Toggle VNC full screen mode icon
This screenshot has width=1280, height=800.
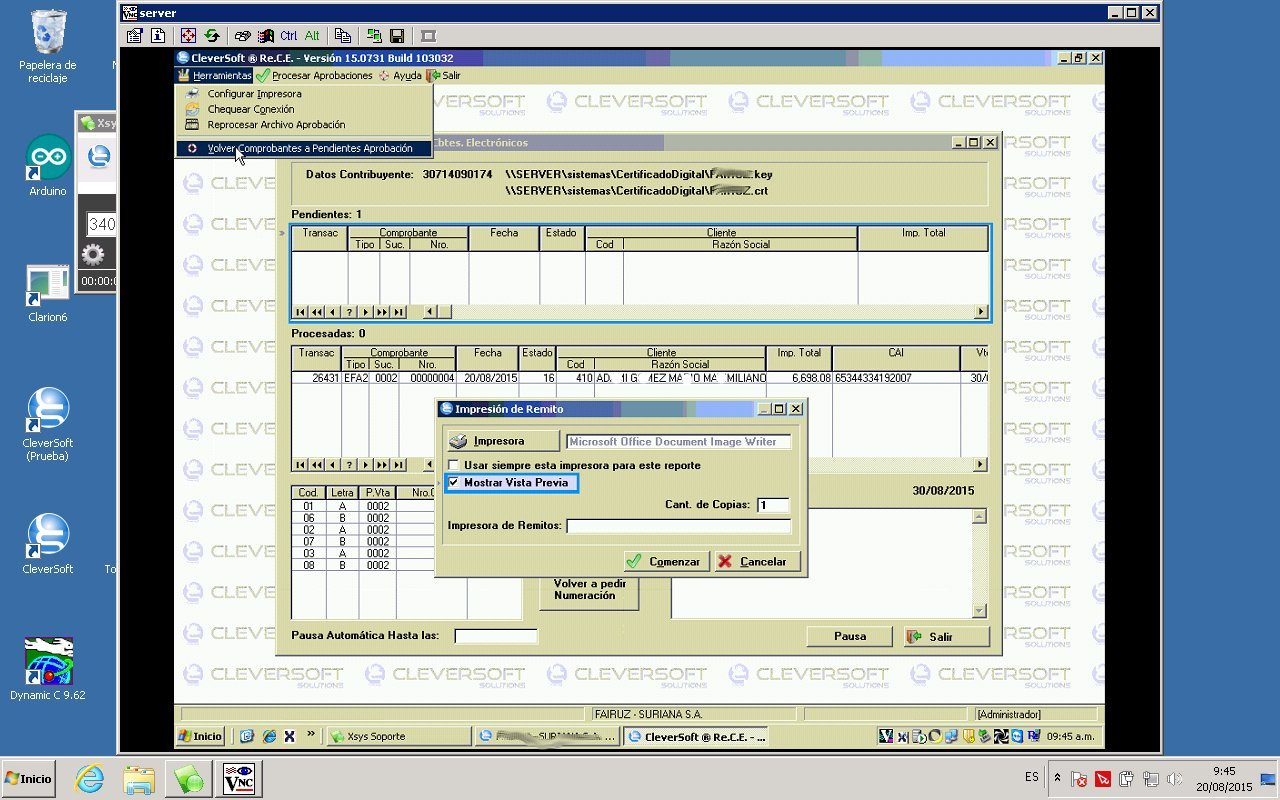(188, 36)
